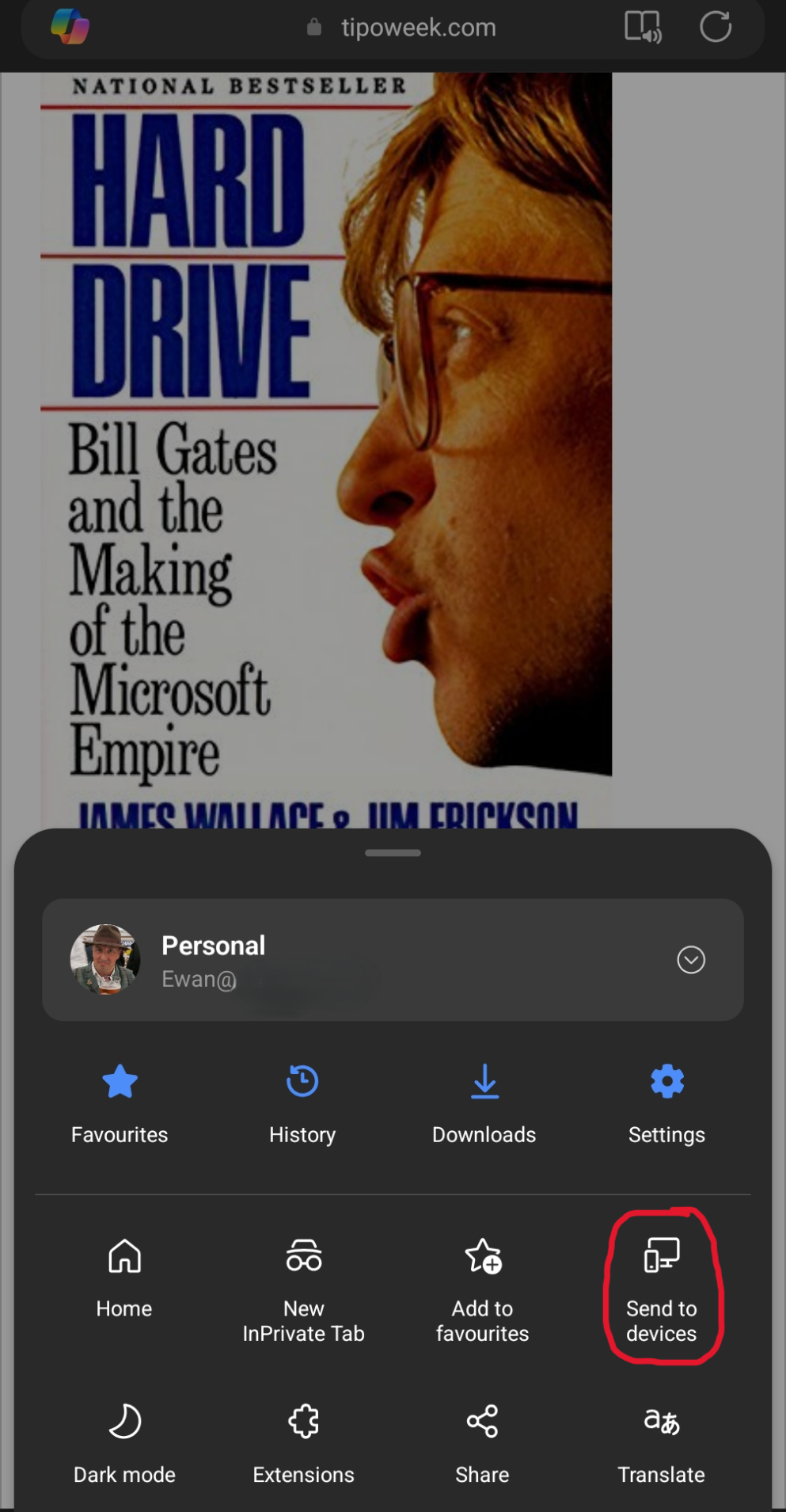Open the Downloads list

(484, 1105)
